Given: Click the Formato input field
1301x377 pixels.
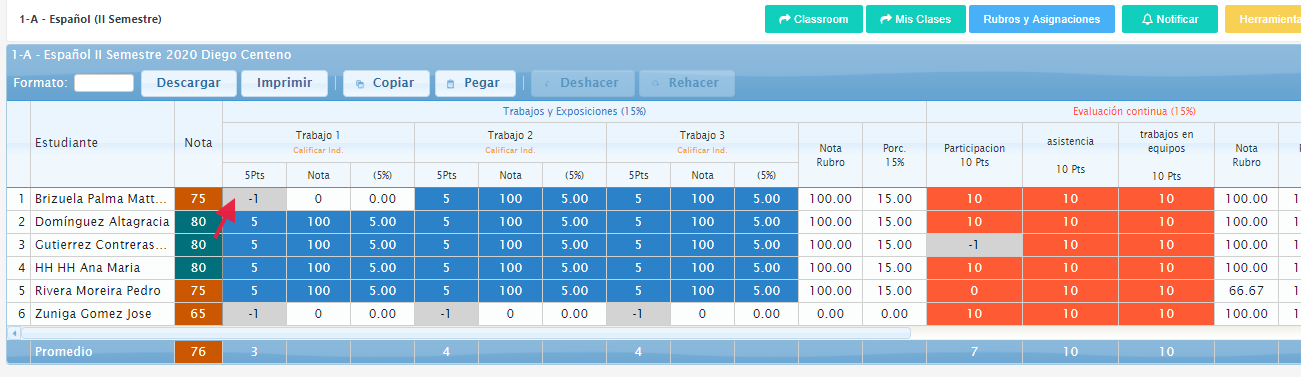Looking at the screenshot, I should [x=104, y=83].
